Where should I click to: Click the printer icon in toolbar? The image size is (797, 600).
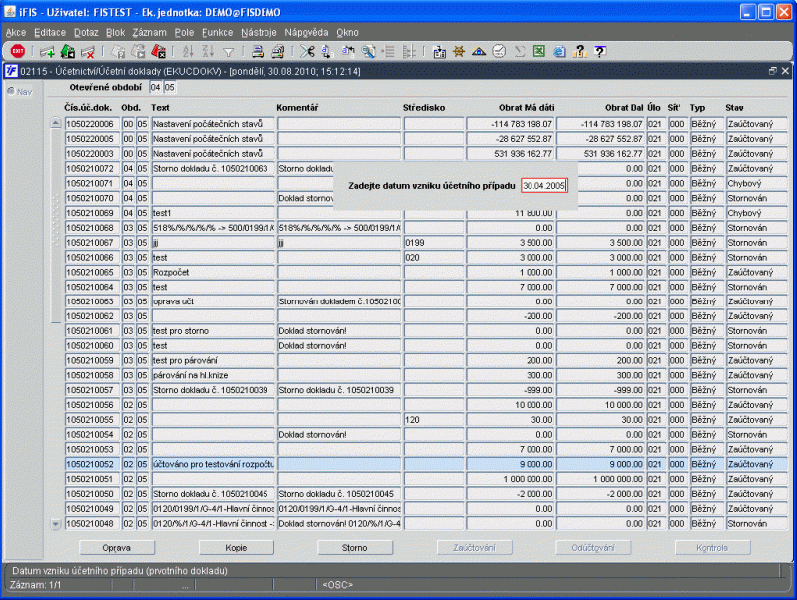click(x=258, y=51)
